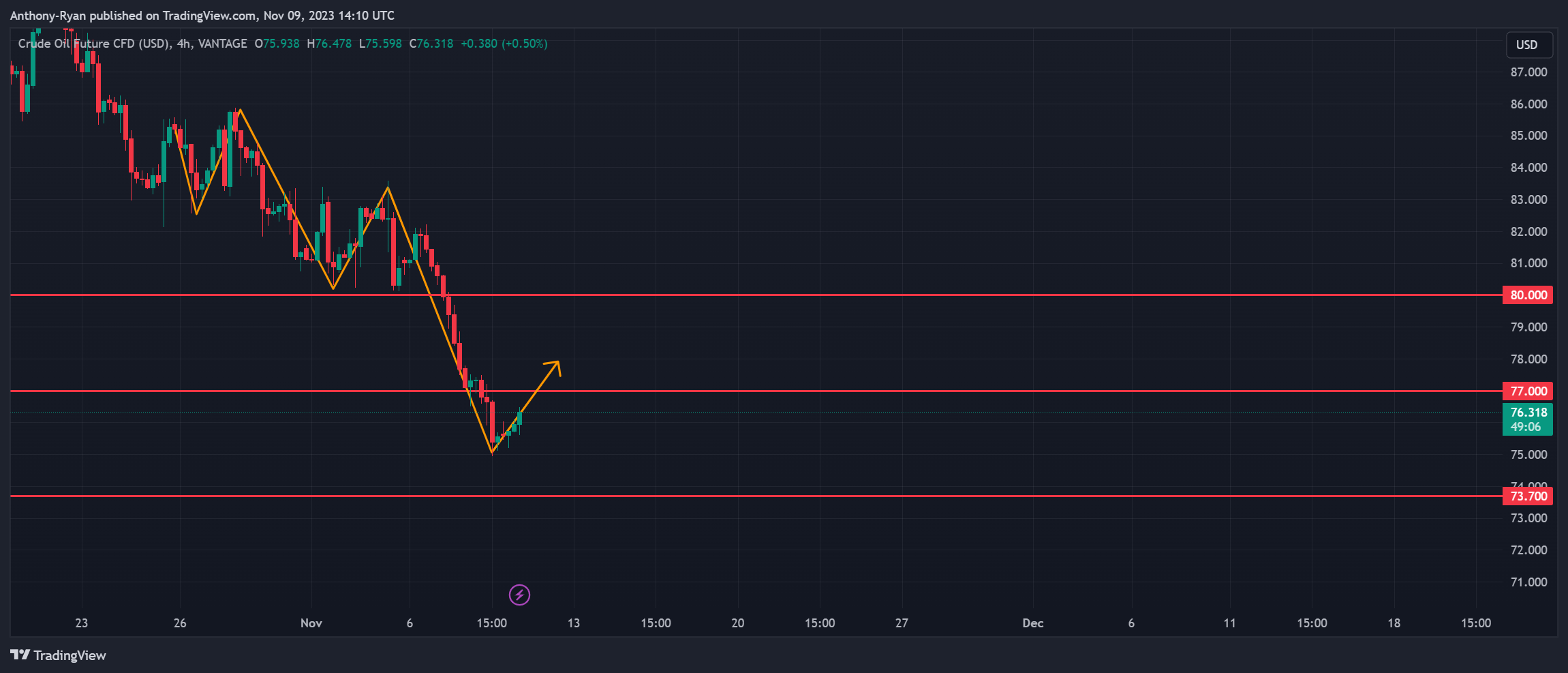Click the change value +0.380 (+0.50%)
The width and height of the screenshot is (1568, 673).
[x=504, y=44]
